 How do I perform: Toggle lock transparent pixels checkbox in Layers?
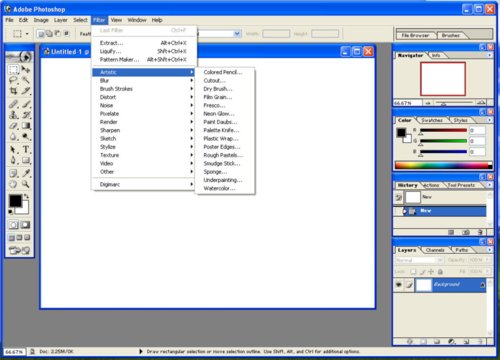413,272
